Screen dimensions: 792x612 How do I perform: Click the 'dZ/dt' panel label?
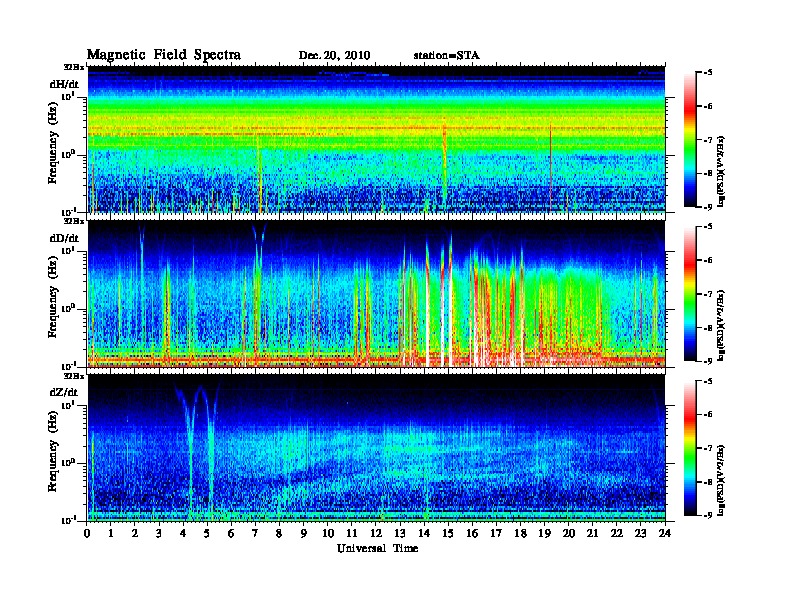(x=64, y=392)
